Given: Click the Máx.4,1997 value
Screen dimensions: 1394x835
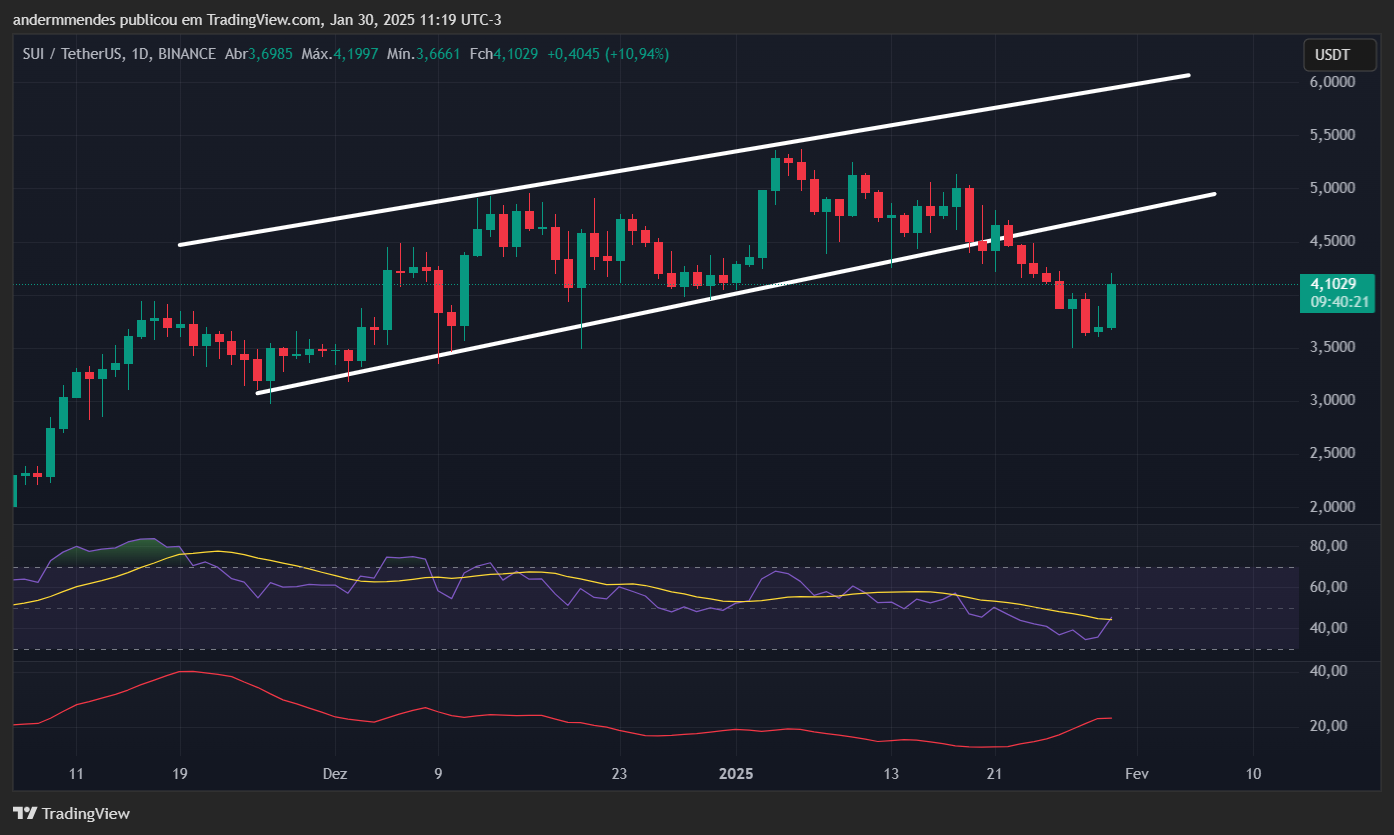Looking at the screenshot, I should (340, 53).
